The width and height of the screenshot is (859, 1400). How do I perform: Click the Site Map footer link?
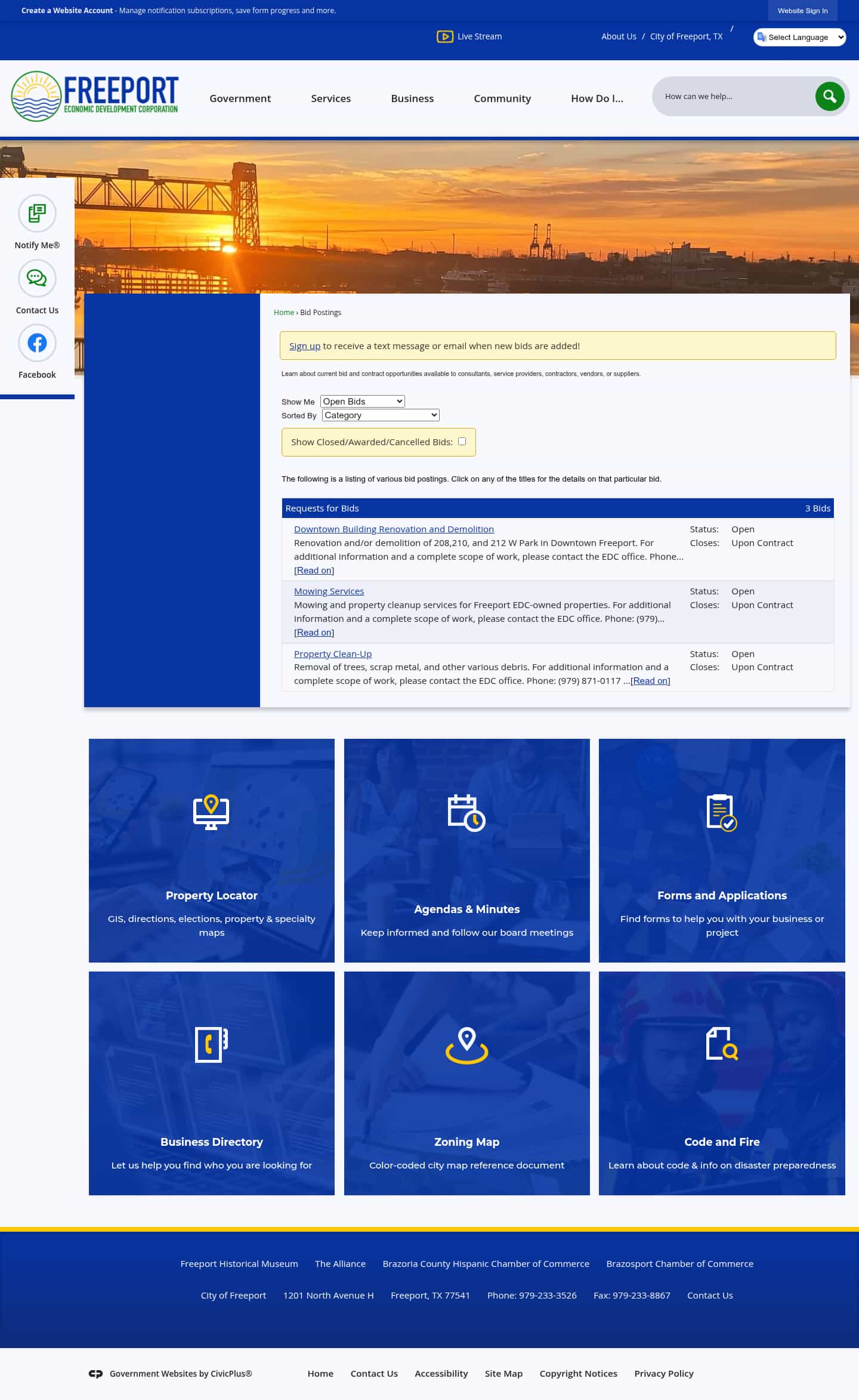pyautogui.click(x=503, y=1373)
